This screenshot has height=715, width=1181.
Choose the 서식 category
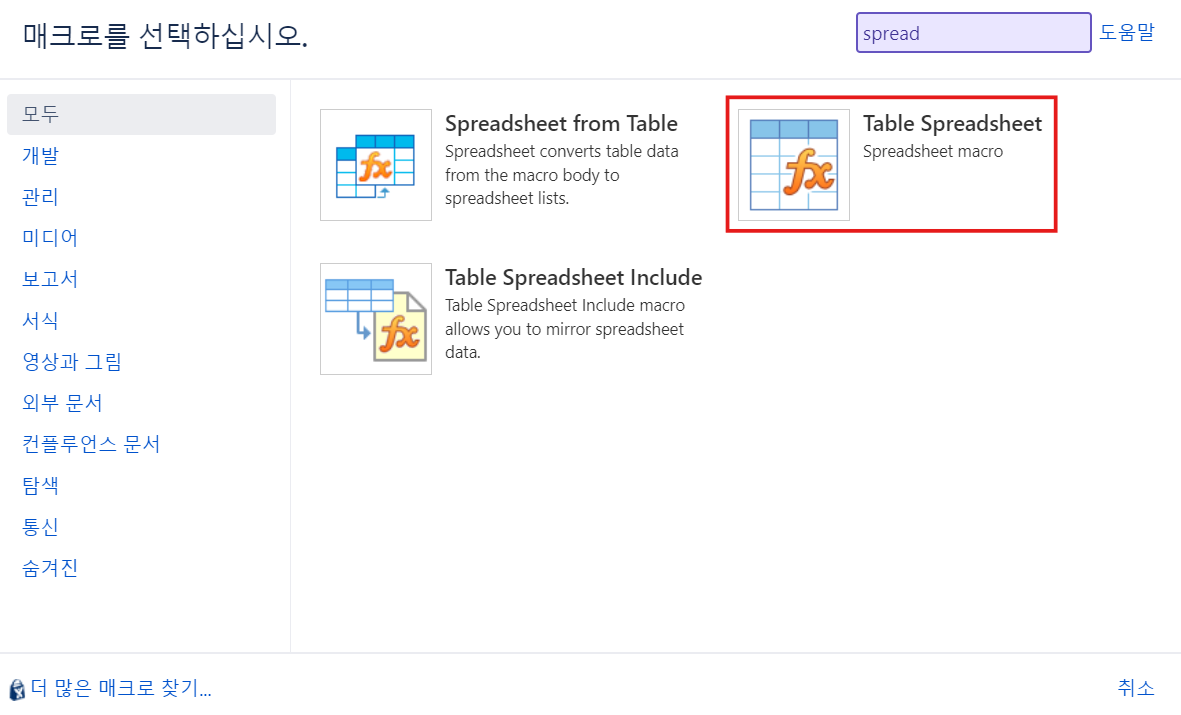(41, 320)
